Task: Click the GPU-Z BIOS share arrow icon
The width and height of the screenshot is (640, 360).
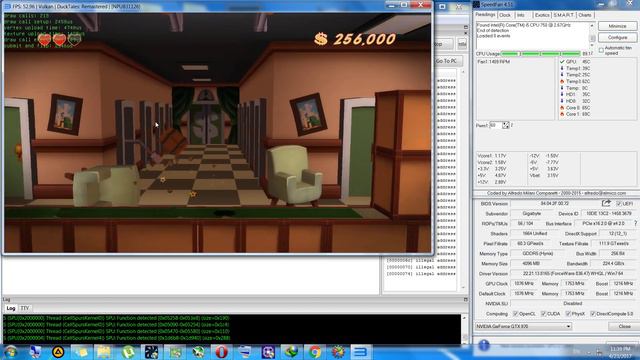Action: click(x=606, y=203)
